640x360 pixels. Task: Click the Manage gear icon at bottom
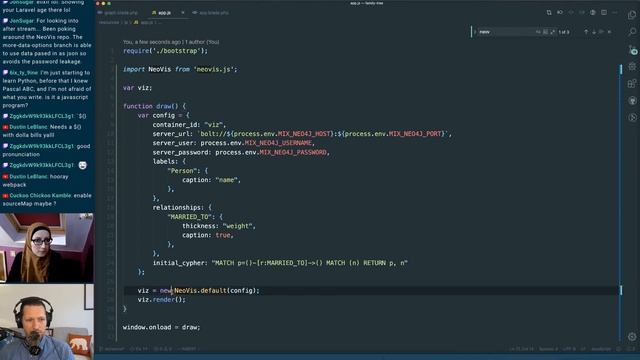(x=632, y=337)
